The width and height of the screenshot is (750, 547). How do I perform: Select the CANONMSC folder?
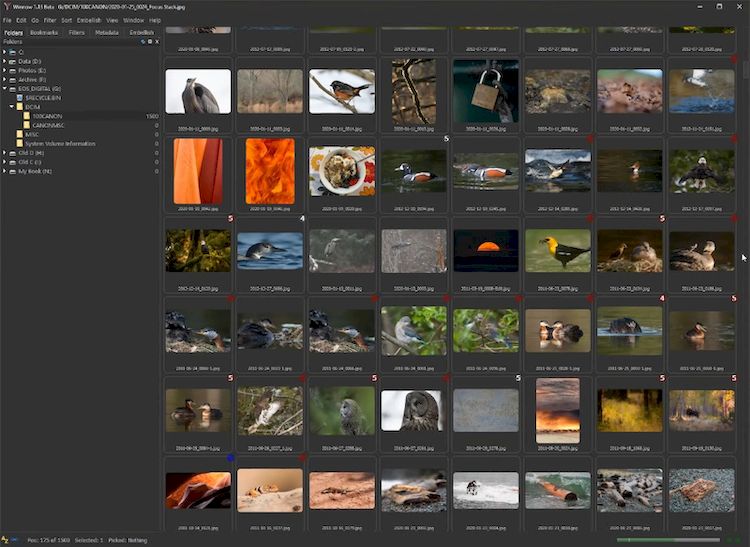coord(48,125)
